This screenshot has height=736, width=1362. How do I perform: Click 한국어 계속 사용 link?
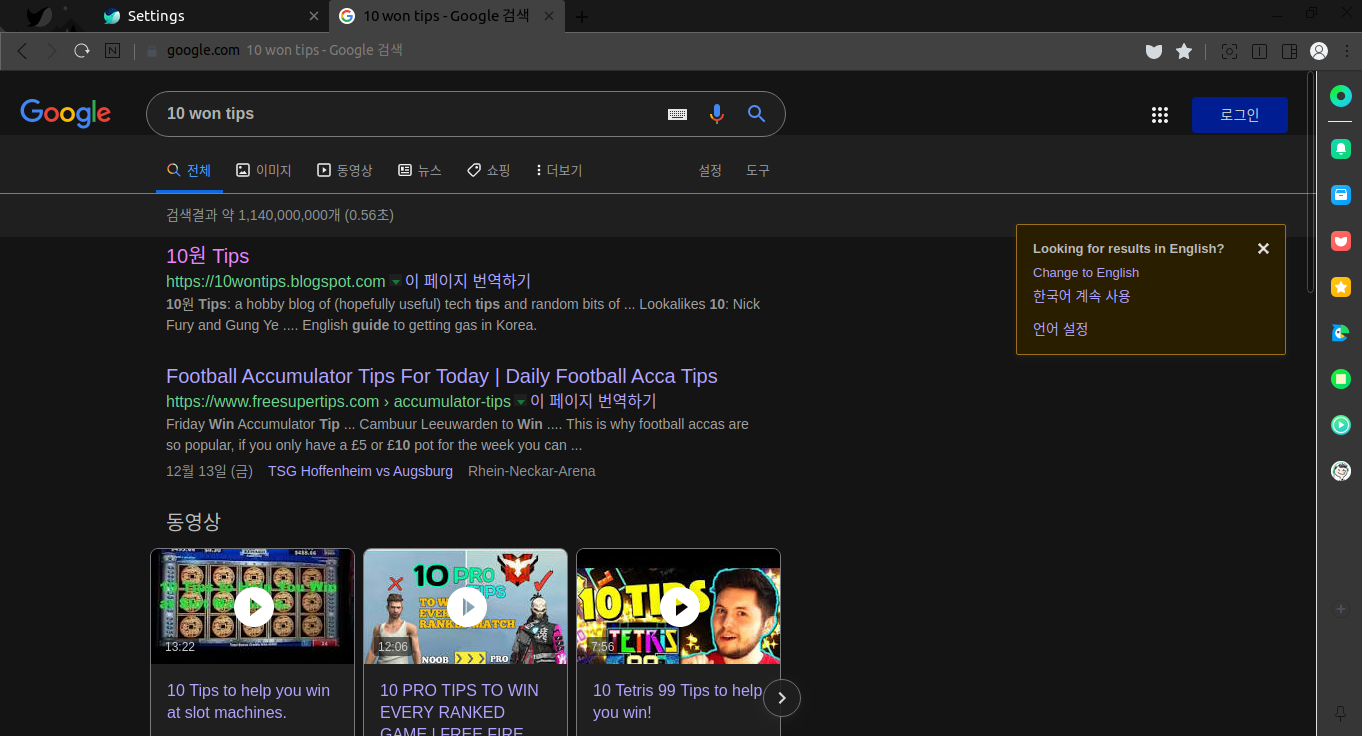tap(1082, 296)
